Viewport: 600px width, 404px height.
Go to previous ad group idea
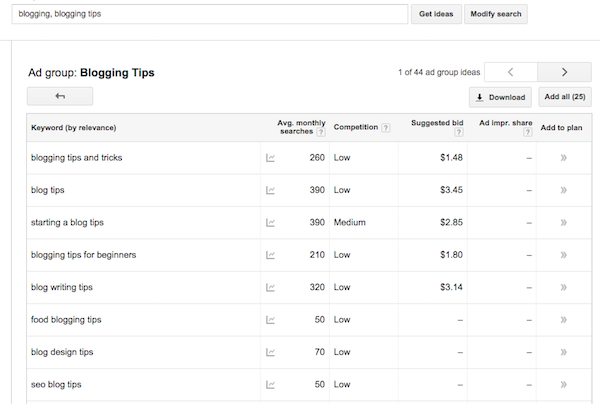coord(509,72)
